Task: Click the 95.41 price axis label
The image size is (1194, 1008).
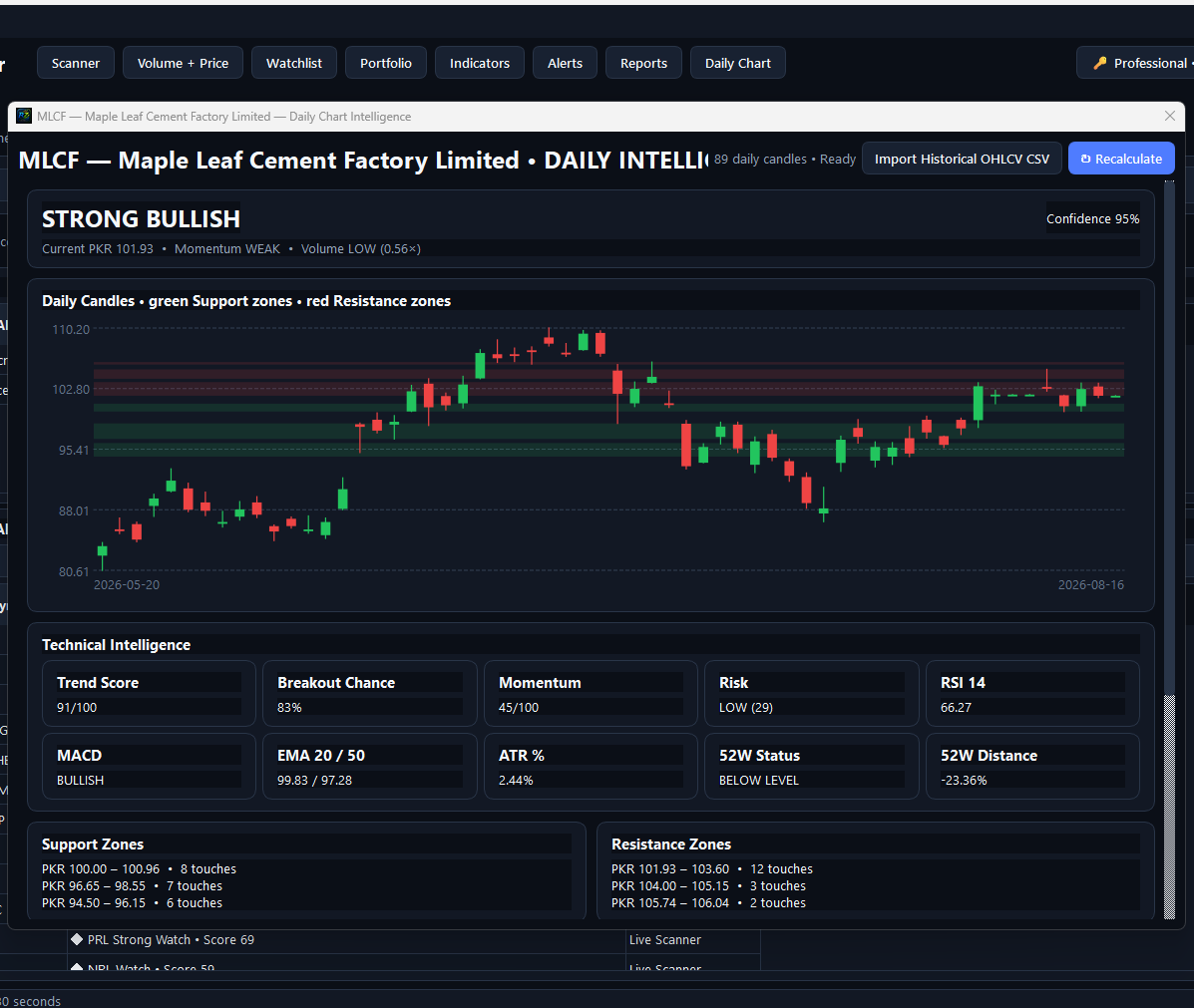Action: 74,450
